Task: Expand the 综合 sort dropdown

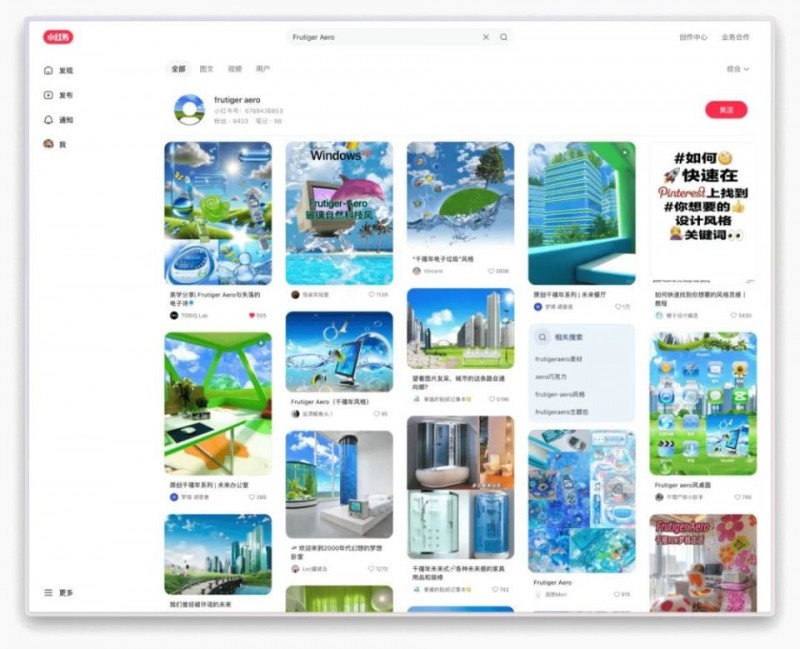Action: (x=738, y=69)
